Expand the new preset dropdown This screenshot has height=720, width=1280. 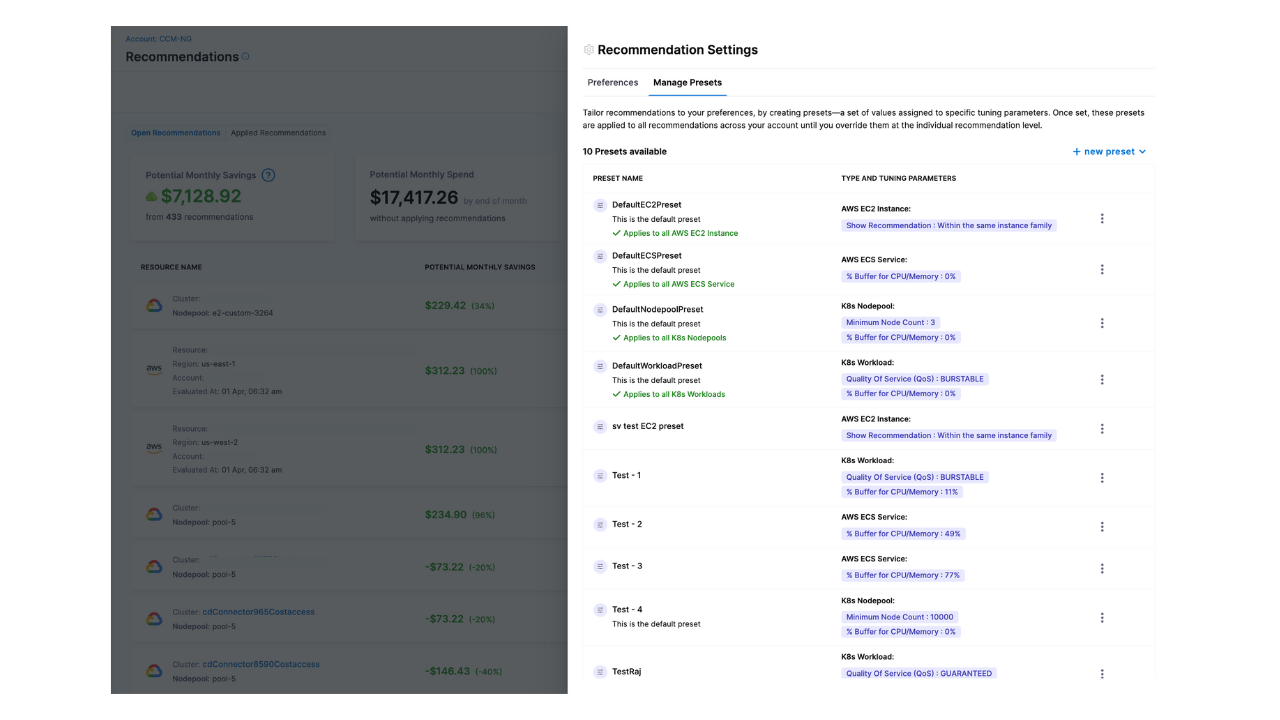[1109, 152]
